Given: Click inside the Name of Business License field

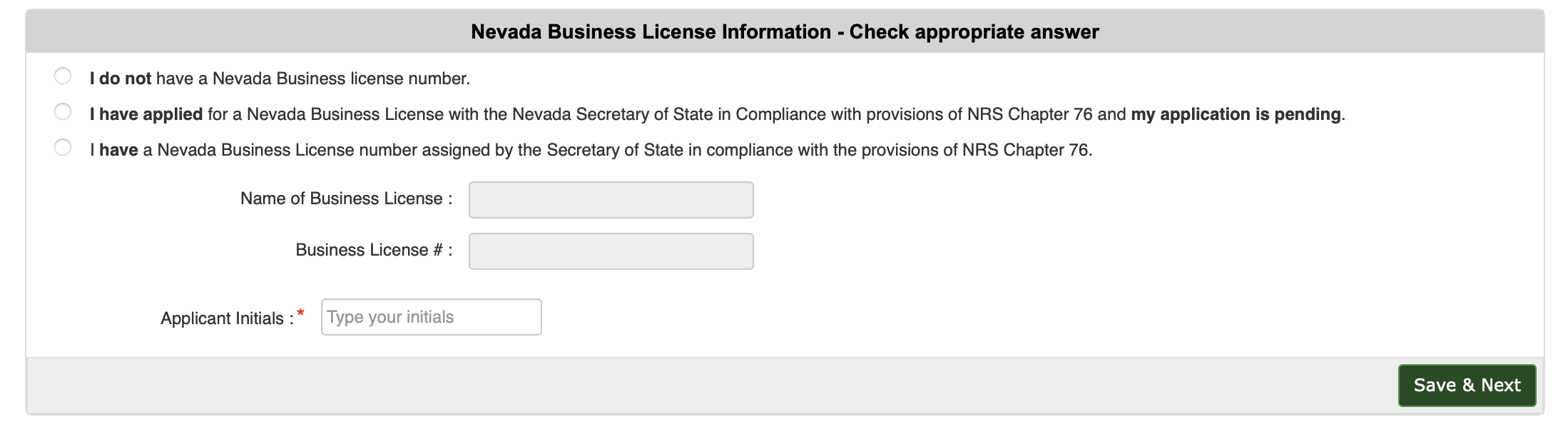Looking at the screenshot, I should point(610,200).
